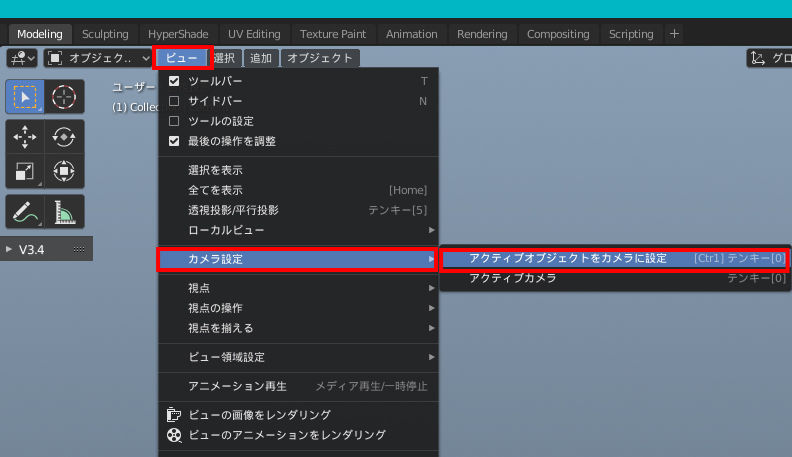
Task: Open the editor type selector icon
Action: click(22, 58)
